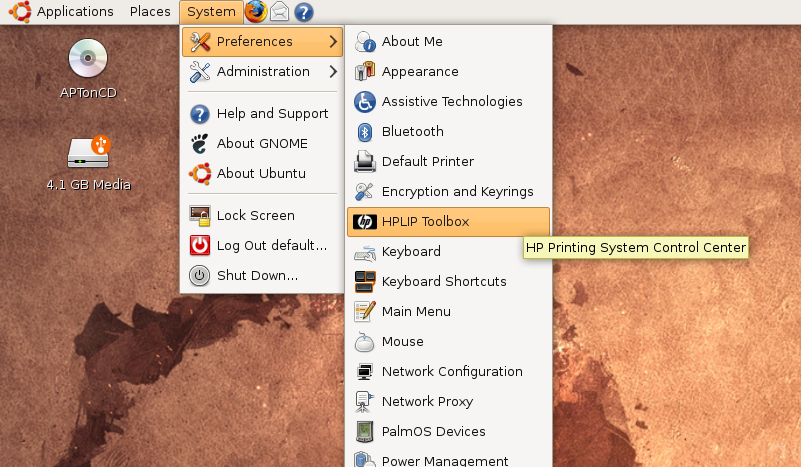Open About Ubuntu from System menu
Screen dimensions: 801x467
(x=261, y=173)
